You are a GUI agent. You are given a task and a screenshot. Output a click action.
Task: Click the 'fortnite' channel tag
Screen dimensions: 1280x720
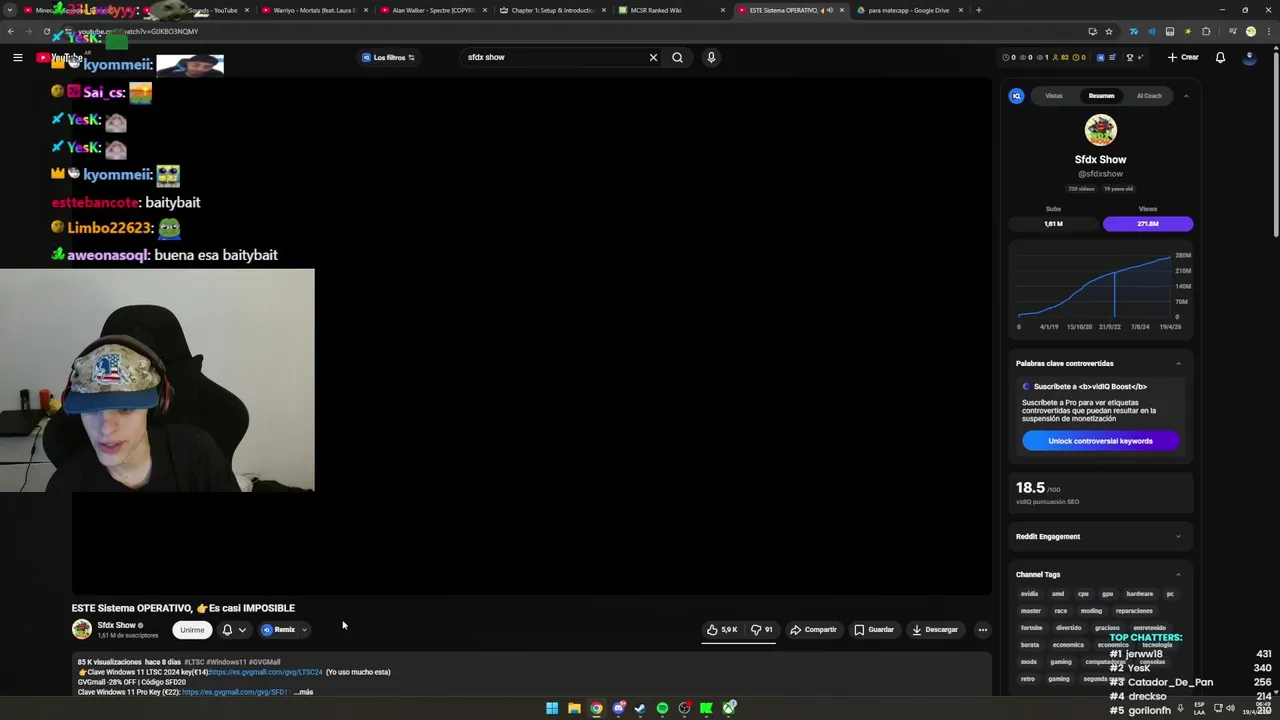click(x=1031, y=628)
